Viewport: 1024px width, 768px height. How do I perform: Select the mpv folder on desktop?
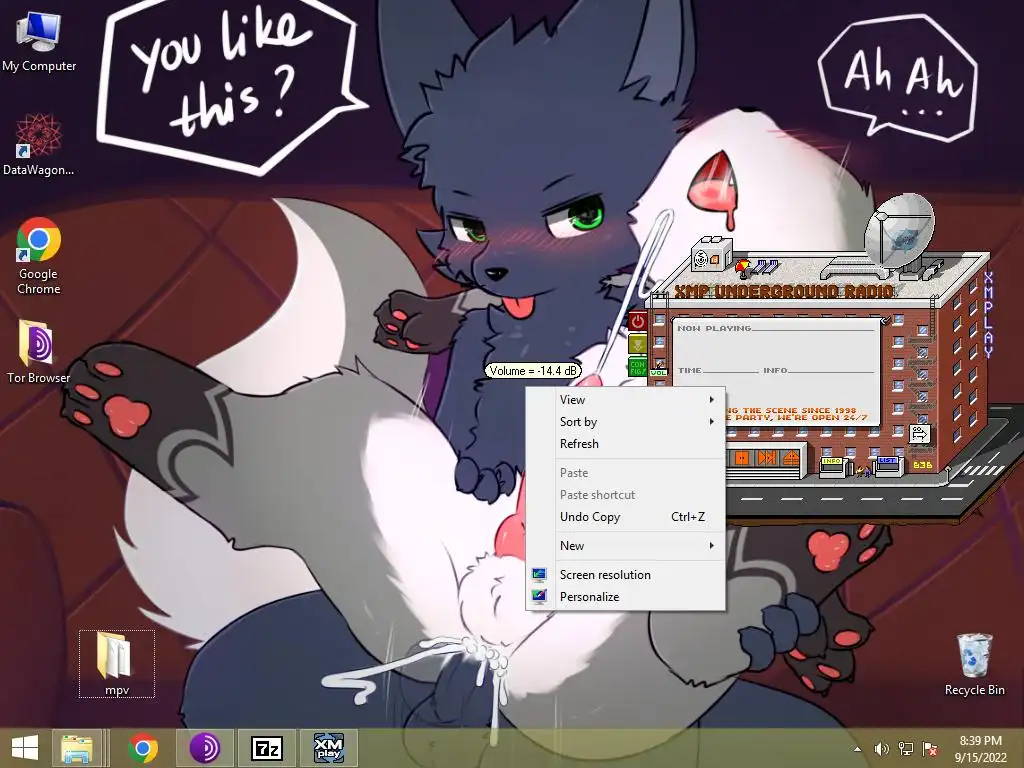(117, 664)
